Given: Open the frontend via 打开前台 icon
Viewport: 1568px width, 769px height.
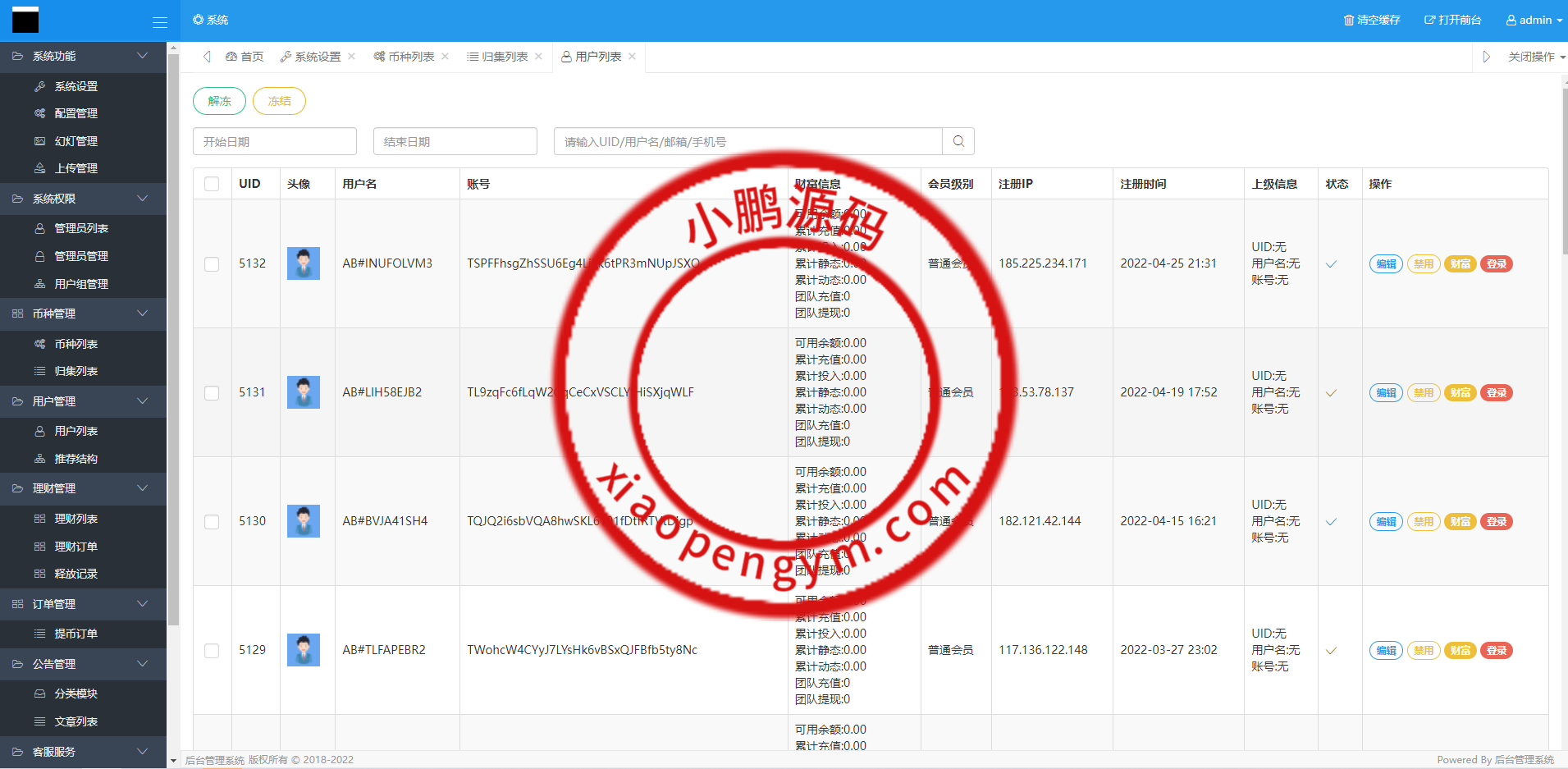Looking at the screenshot, I should click(1429, 20).
